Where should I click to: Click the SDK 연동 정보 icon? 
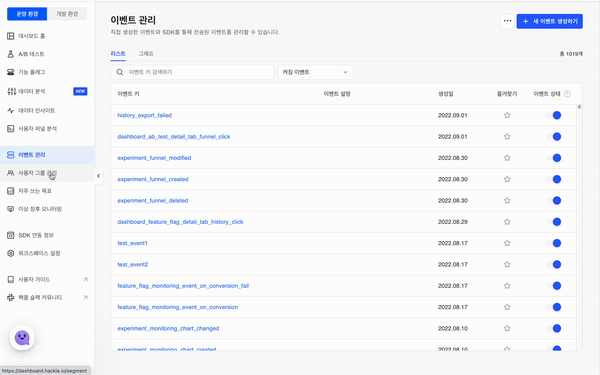(11, 235)
